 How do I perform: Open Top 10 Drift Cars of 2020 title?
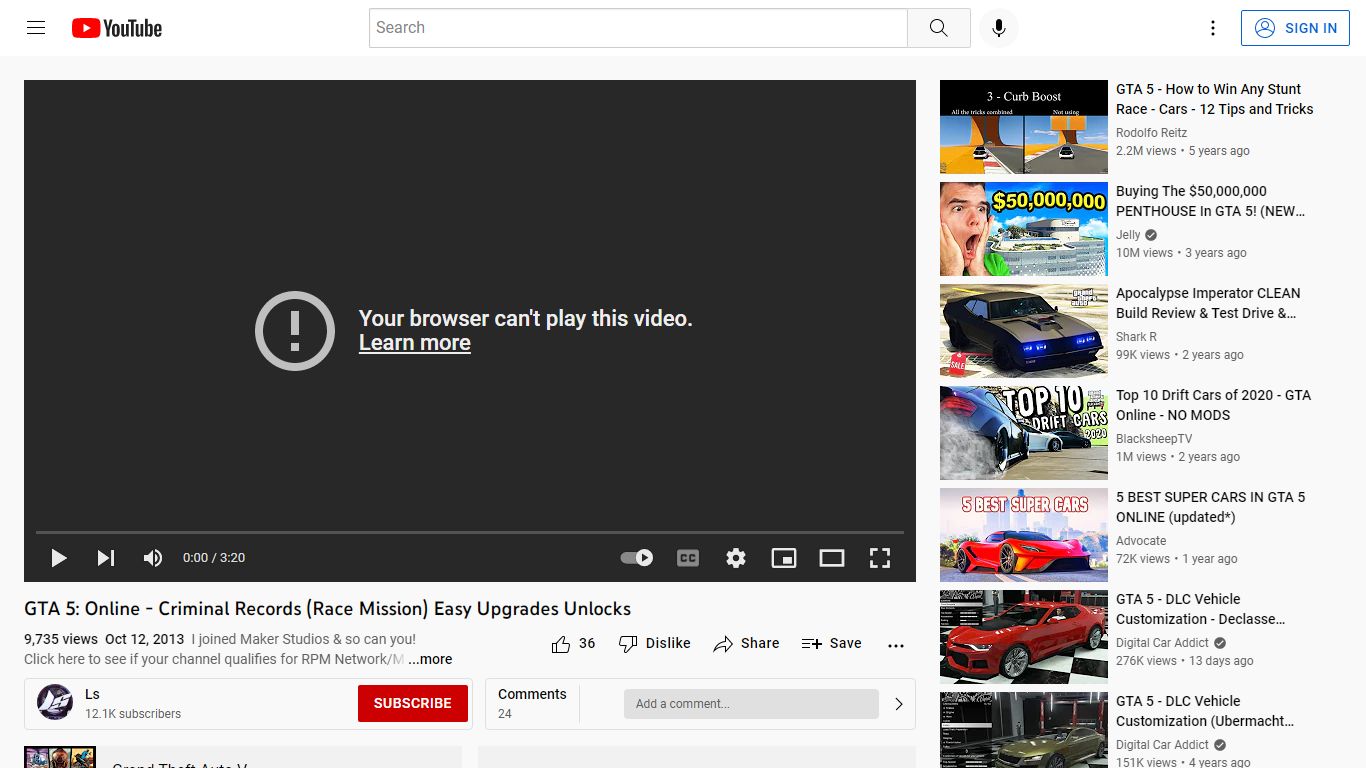pos(1213,405)
